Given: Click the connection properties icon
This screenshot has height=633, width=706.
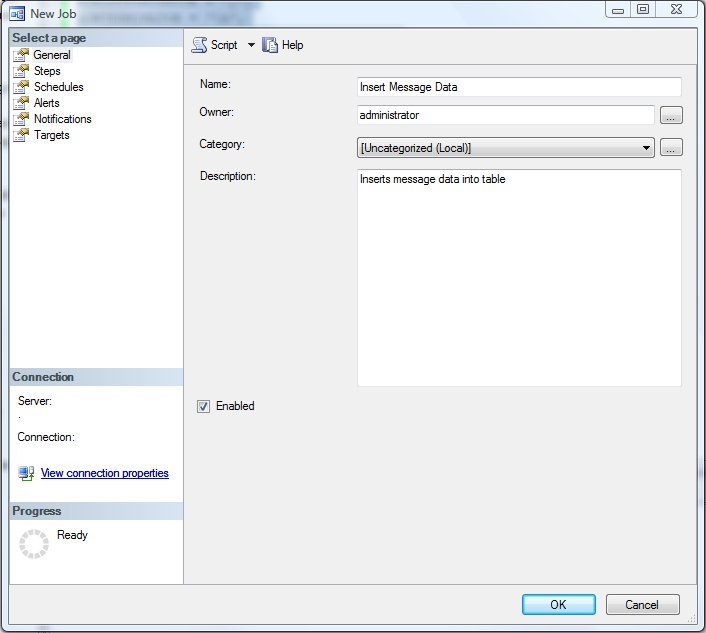Looking at the screenshot, I should 27,473.
